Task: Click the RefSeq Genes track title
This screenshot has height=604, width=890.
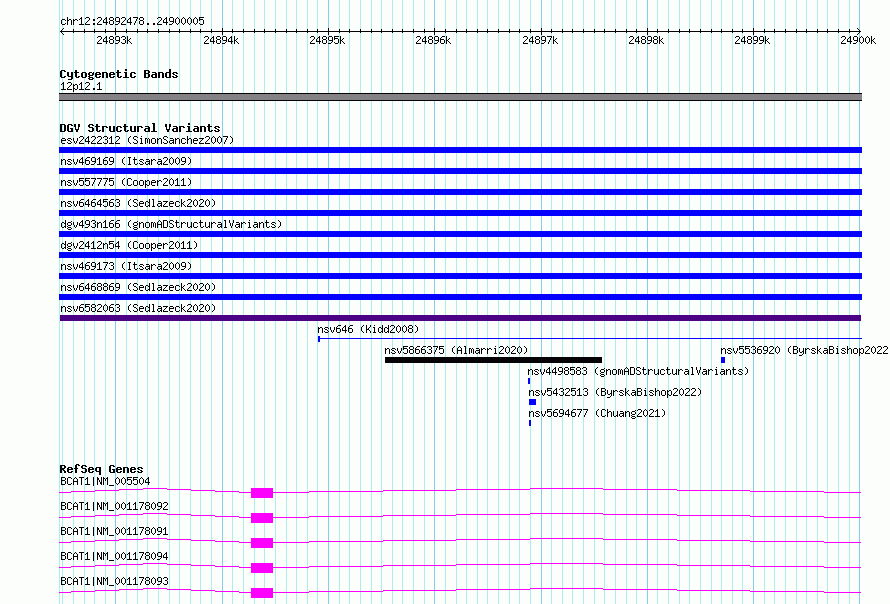Action: 101,469
